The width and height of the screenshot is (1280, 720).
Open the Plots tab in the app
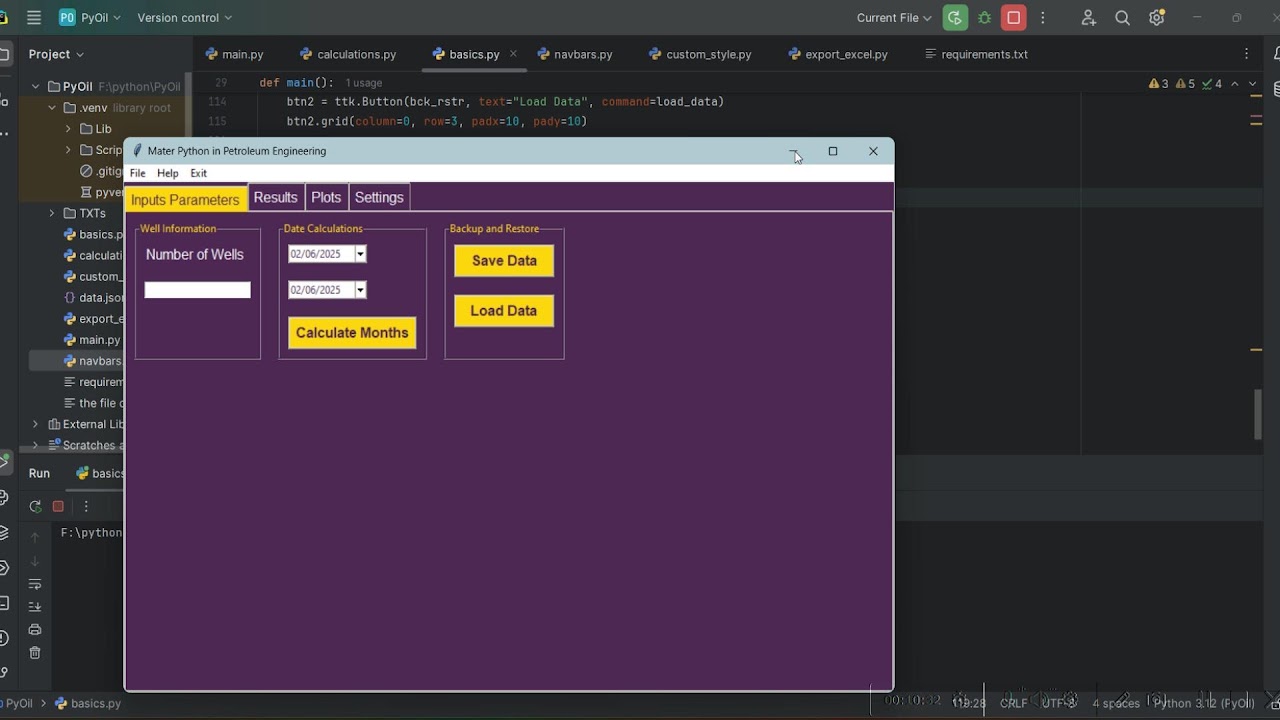(326, 197)
